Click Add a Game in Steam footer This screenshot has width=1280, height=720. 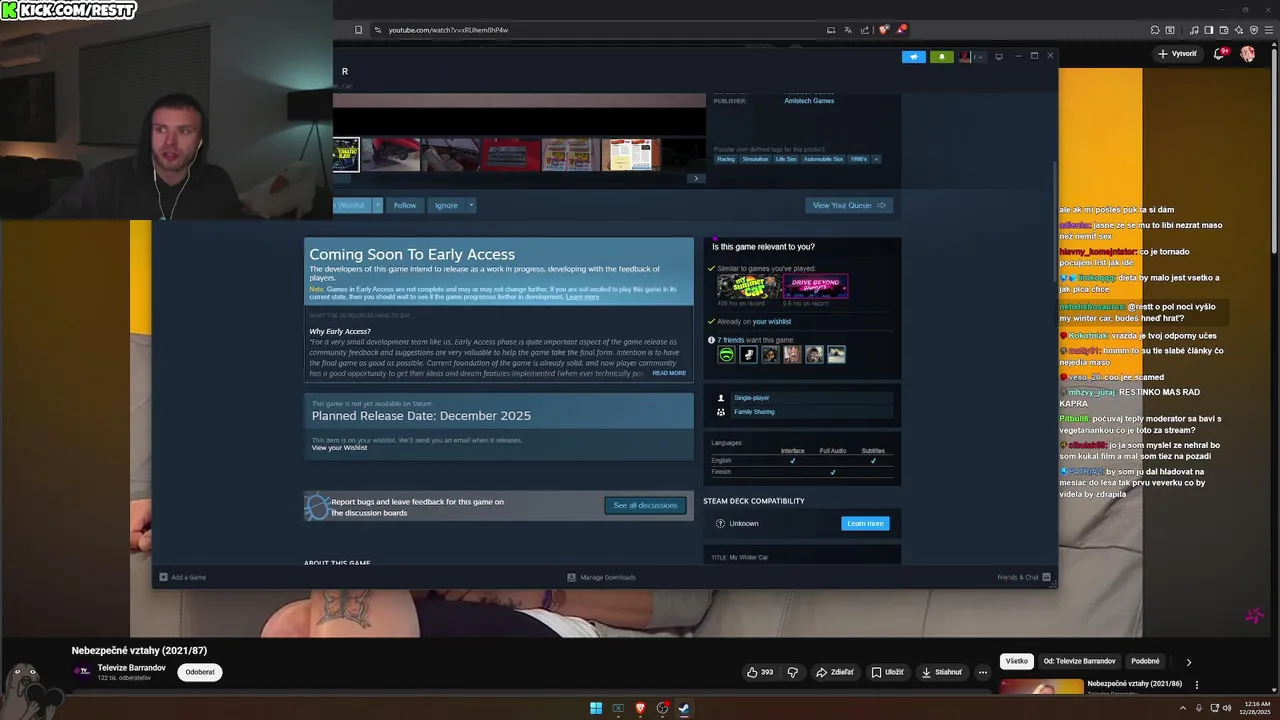point(183,577)
